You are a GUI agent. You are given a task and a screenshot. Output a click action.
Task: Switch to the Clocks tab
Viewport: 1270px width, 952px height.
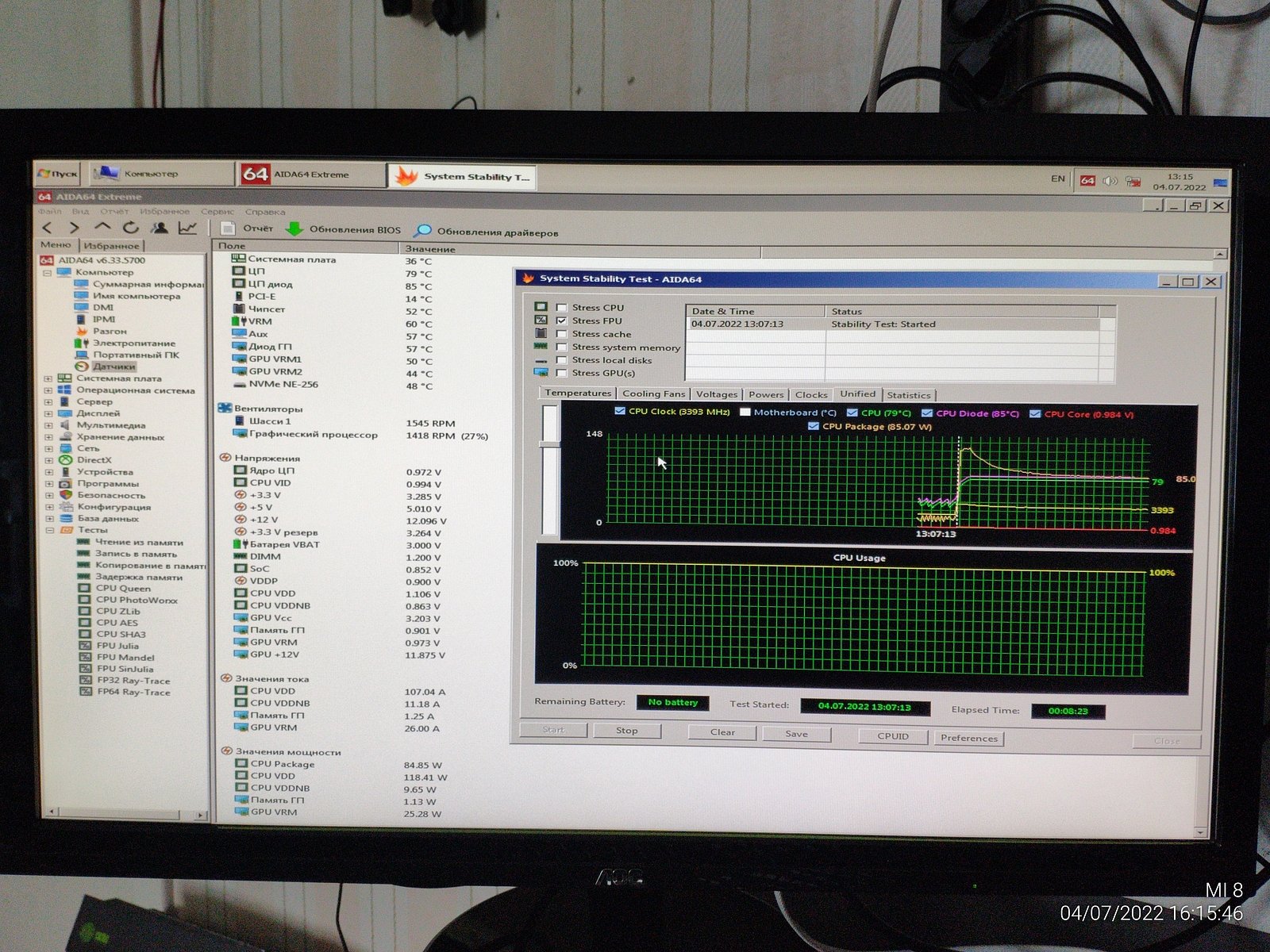(x=811, y=394)
